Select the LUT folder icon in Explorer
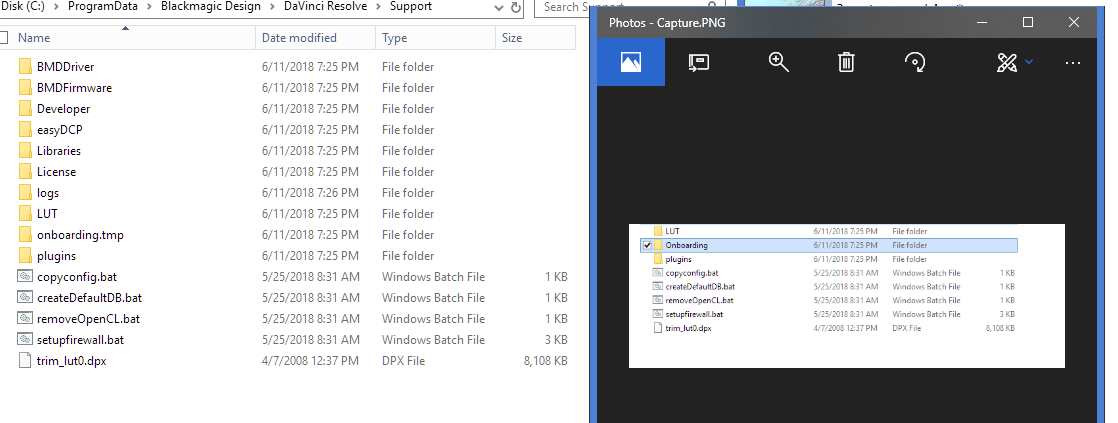This screenshot has width=1118, height=423. 25,214
